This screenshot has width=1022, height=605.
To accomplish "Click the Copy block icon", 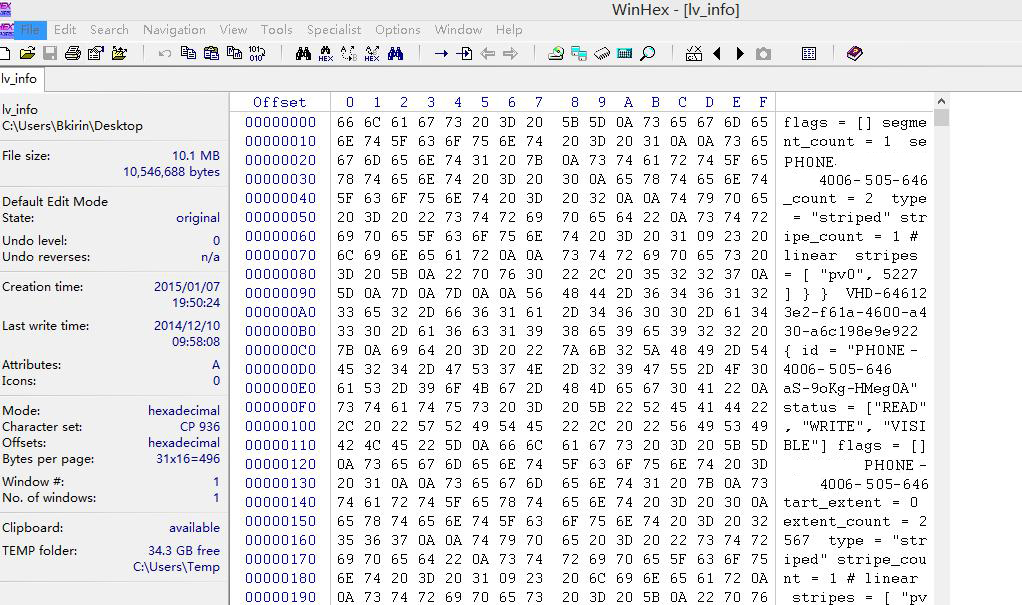I will pyautogui.click(x=188, y=53).
